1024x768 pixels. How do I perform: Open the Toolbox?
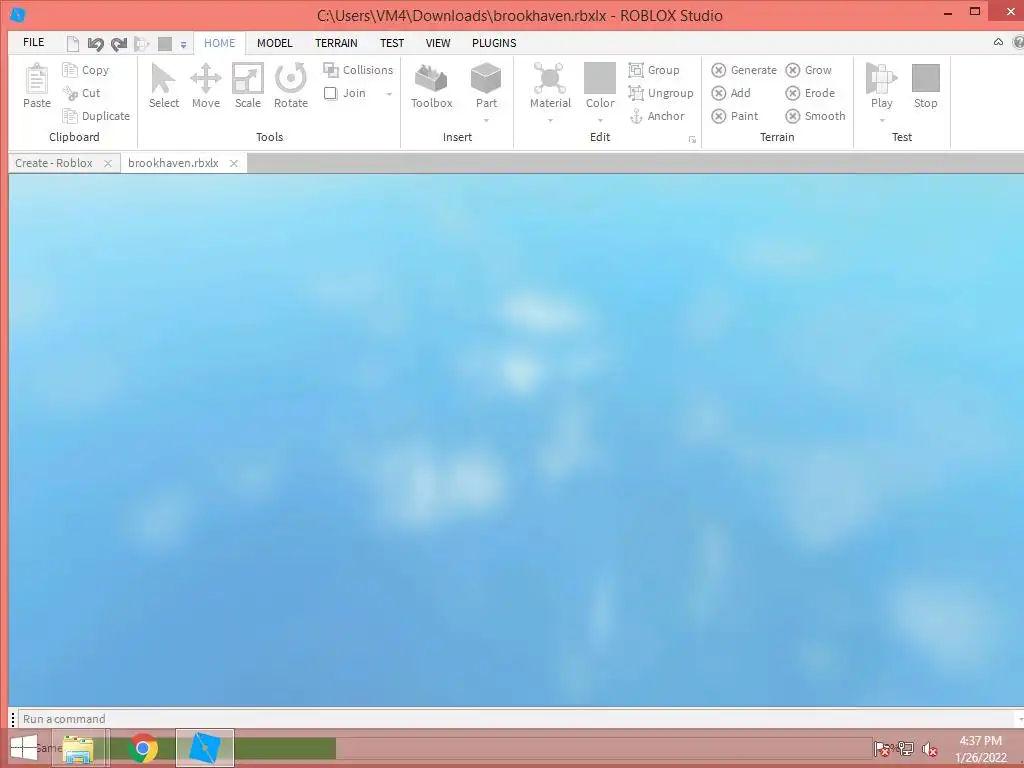click(431, 86)
